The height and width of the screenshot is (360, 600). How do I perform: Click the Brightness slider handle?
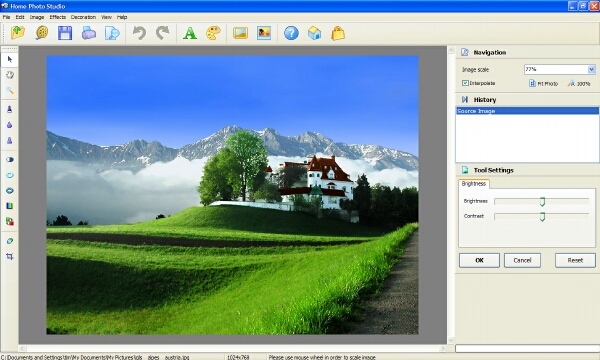click(542, 202)
